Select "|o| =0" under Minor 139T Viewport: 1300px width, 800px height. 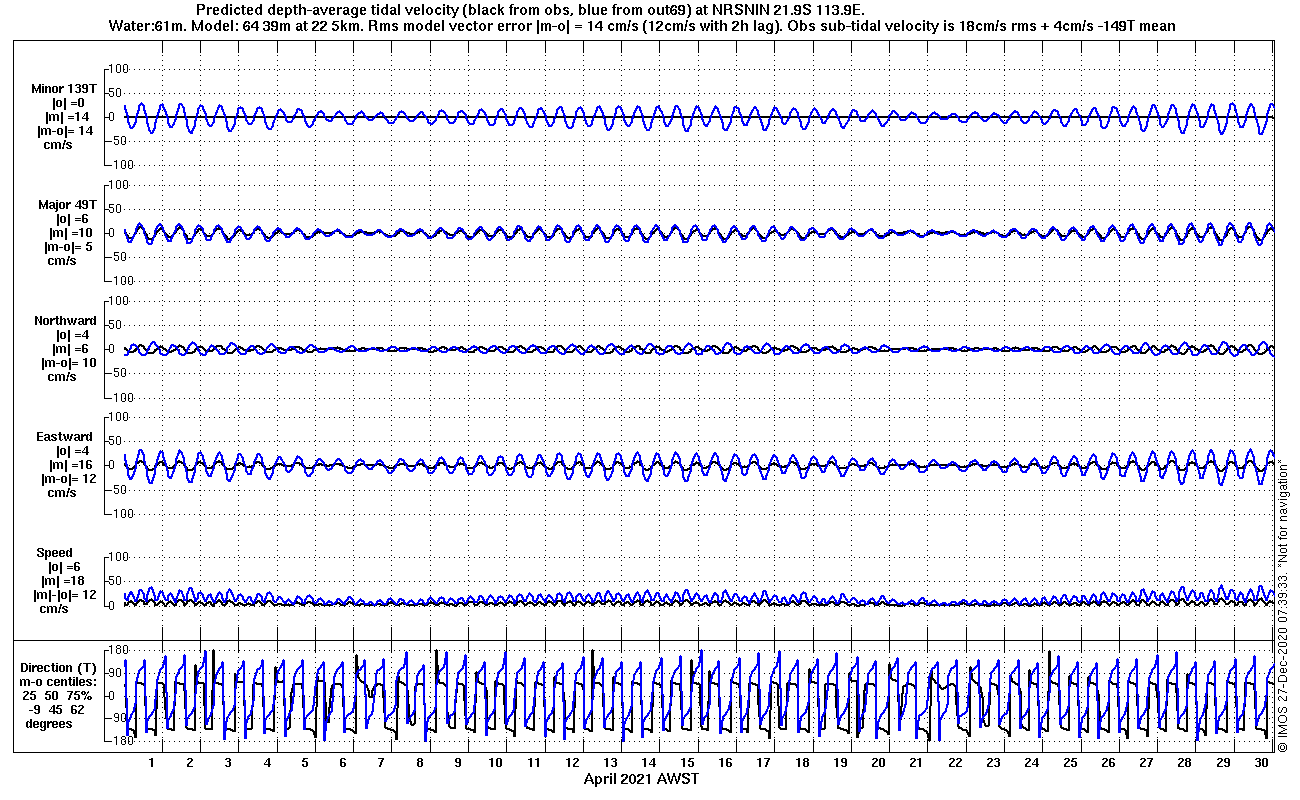[70, 103]
